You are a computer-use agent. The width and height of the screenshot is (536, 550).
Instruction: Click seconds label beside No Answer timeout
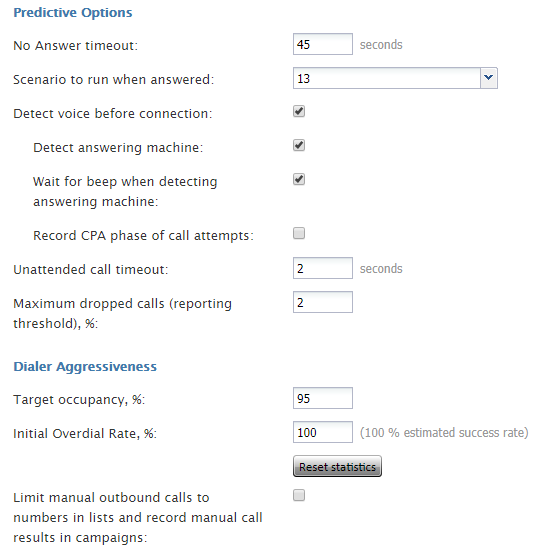(x=381, y=45)
